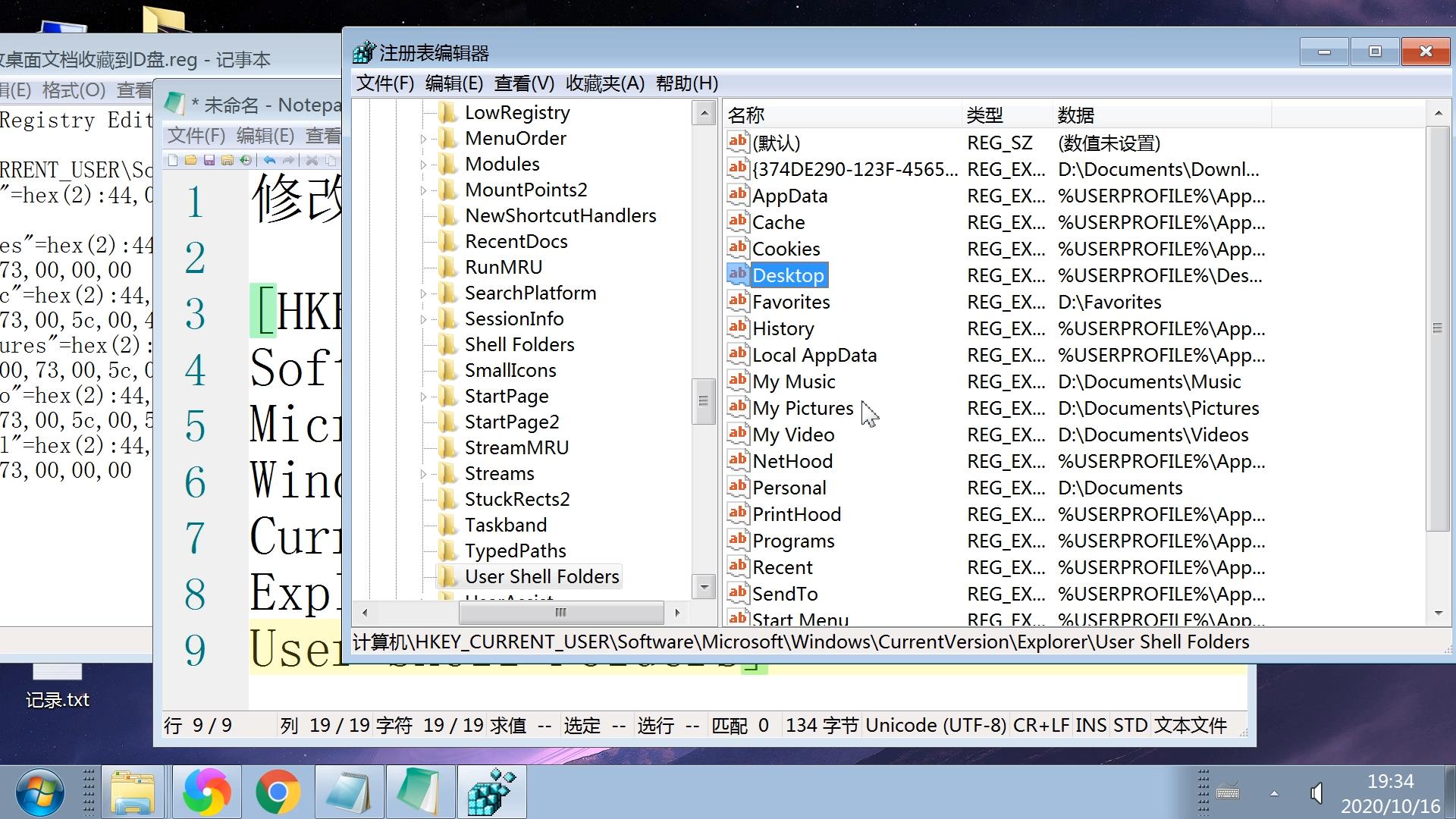Screen dimensions: 1456x819
Task: Click the volume icon in the system tray
Action: point(1318,792)
